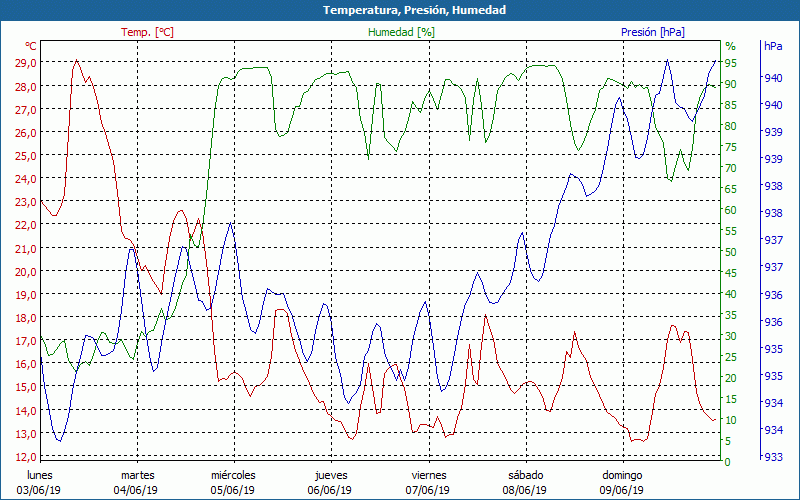Click temperature axis value "29,0"
The height and width of the screenshot is (500, 800).
(x=25, y=63)
